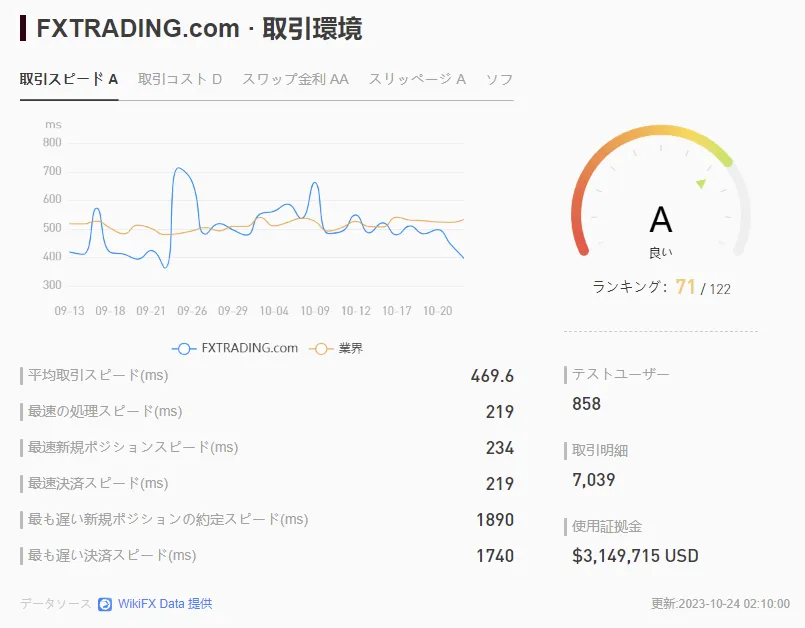Click the 800 y-axis label
Image resolution: width=805 pixels, height=628 pixels.
click(x=52, y=143)
